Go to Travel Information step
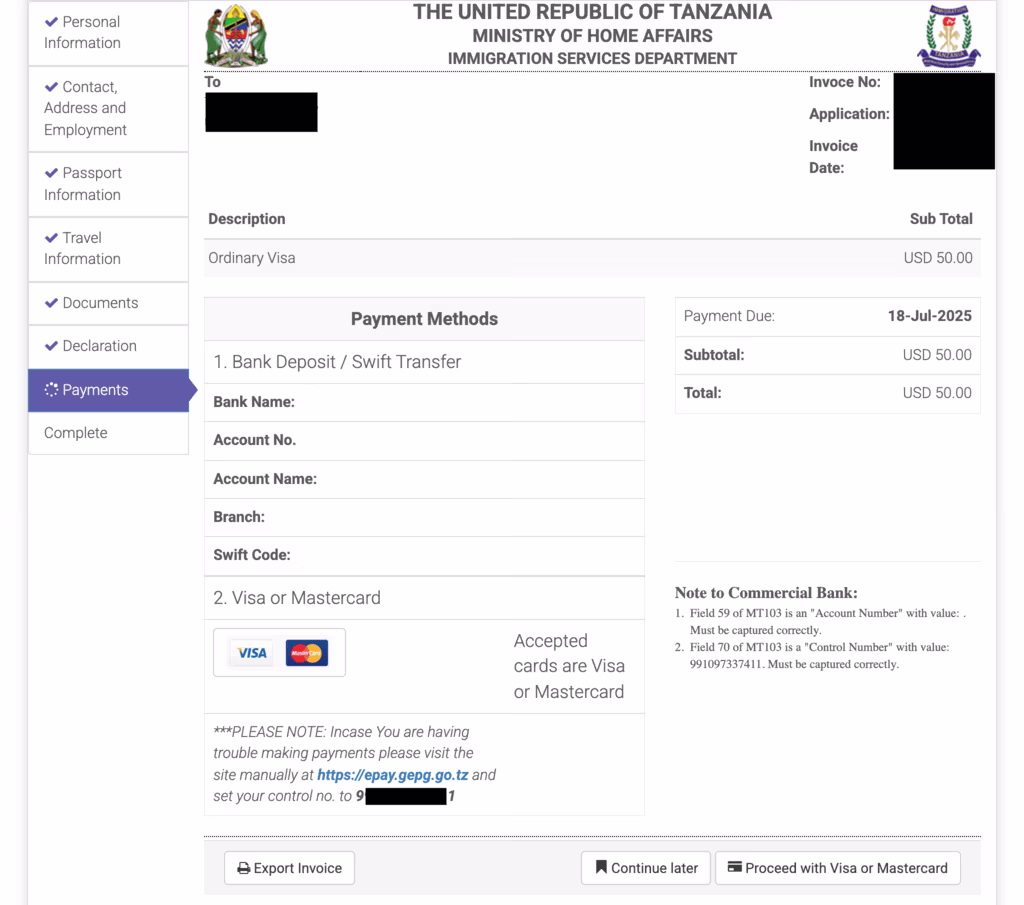The image size is (1024, 905). 108,249
